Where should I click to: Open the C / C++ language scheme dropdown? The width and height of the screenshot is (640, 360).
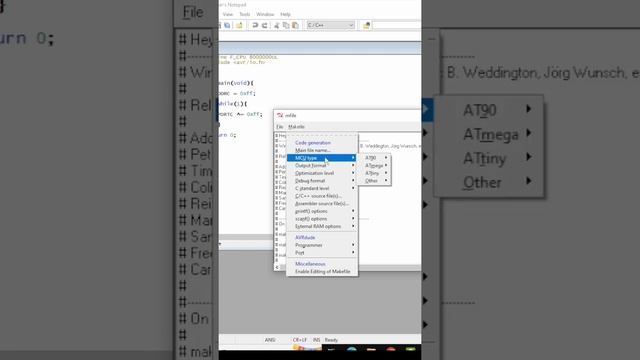[331, 25]
